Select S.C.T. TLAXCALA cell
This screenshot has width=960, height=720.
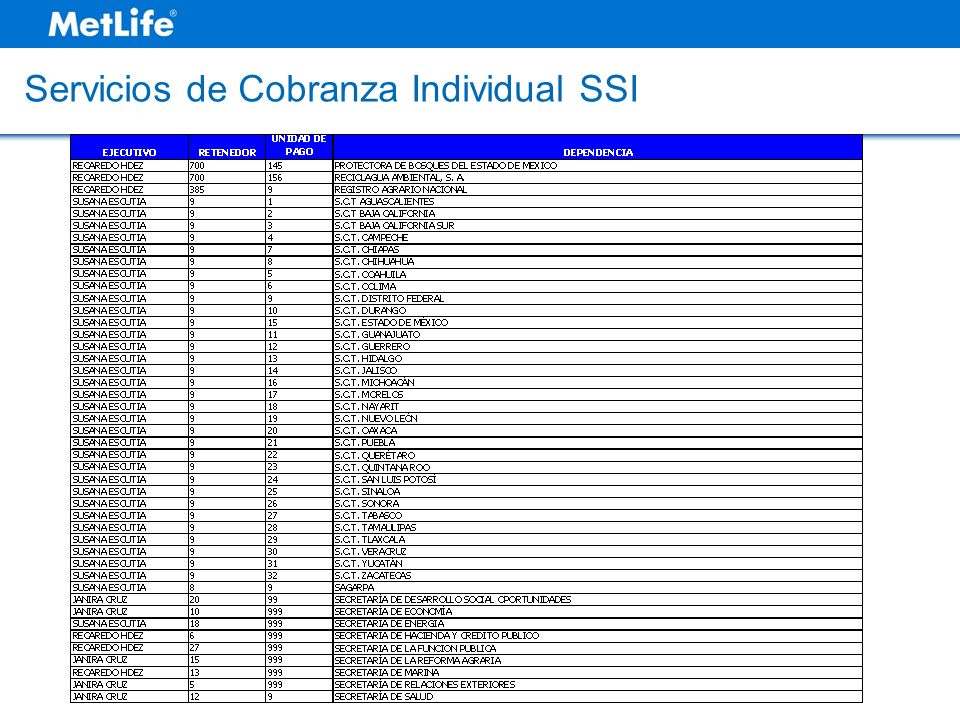pyautogui.click(x=598, y=539)
